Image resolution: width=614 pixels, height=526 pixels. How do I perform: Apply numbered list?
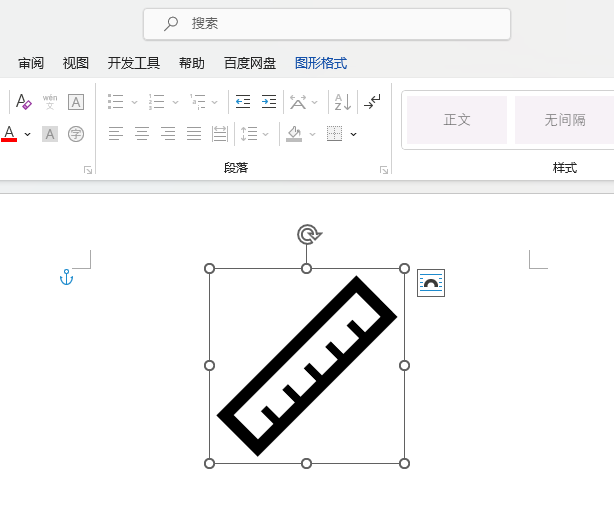(156, 102)
